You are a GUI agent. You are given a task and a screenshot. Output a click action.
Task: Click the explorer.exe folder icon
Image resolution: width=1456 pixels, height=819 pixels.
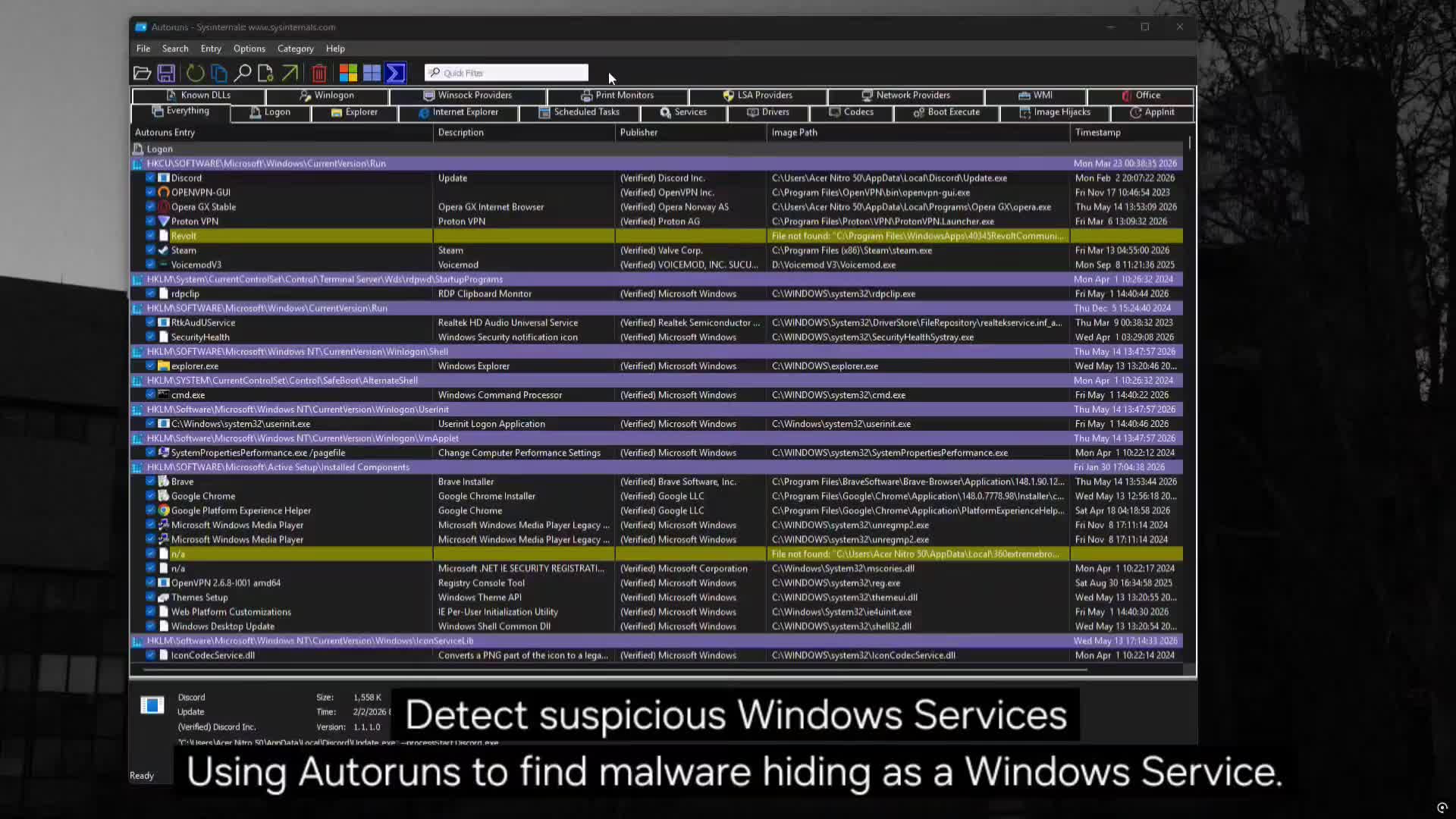[x=163, y=366]
